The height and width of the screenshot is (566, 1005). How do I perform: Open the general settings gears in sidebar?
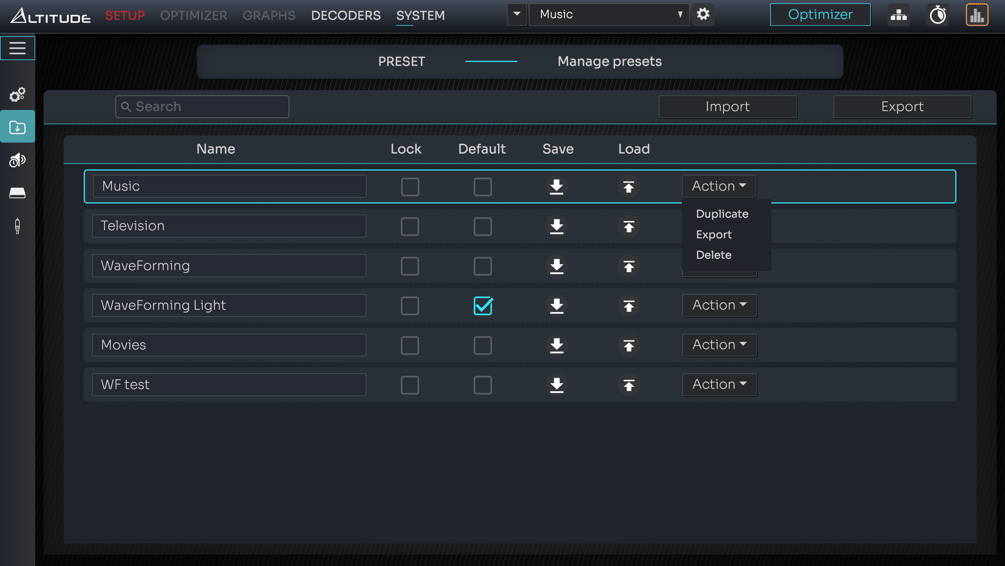(17, 95)
